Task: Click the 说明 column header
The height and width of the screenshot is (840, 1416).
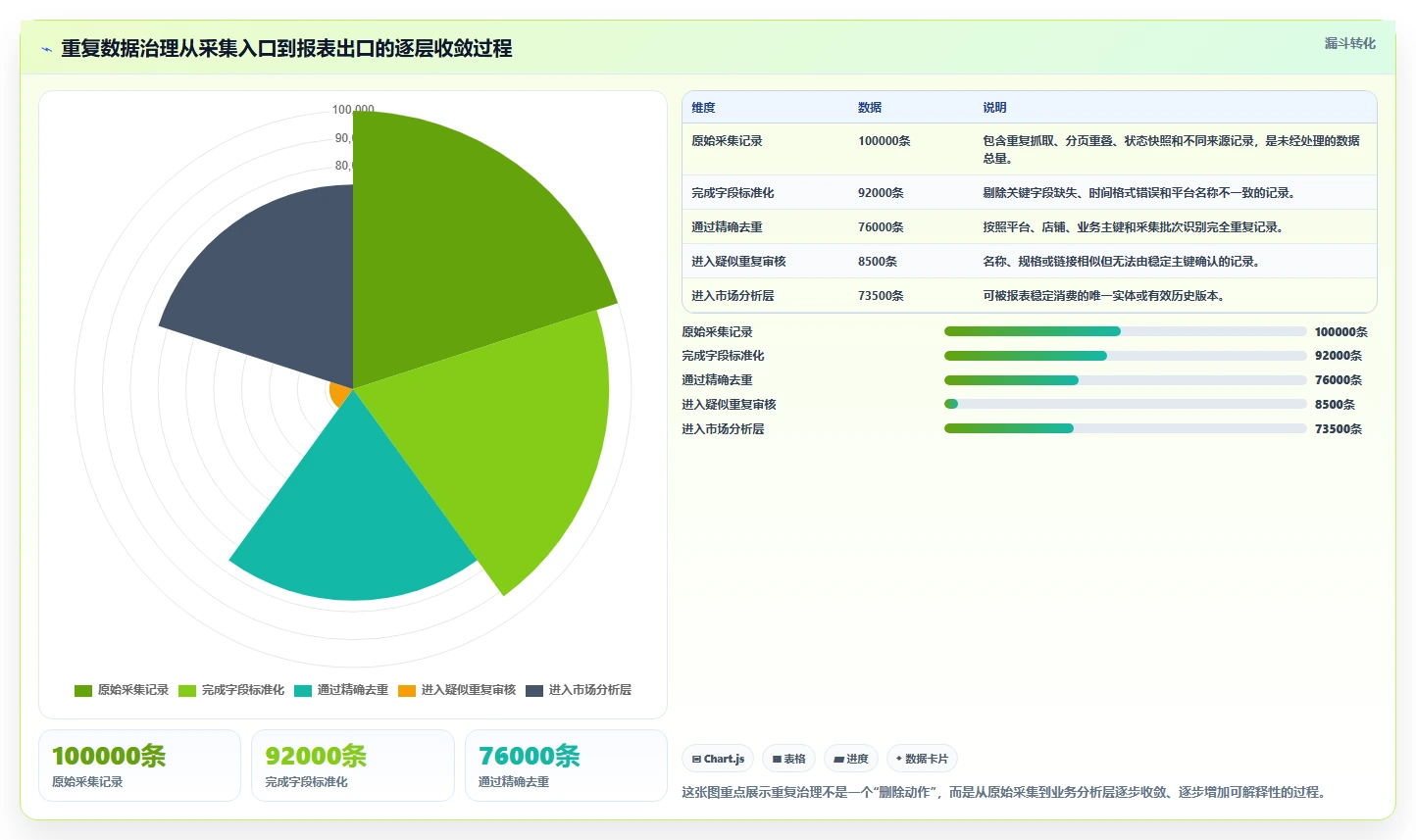Action: tap(995, 108)
